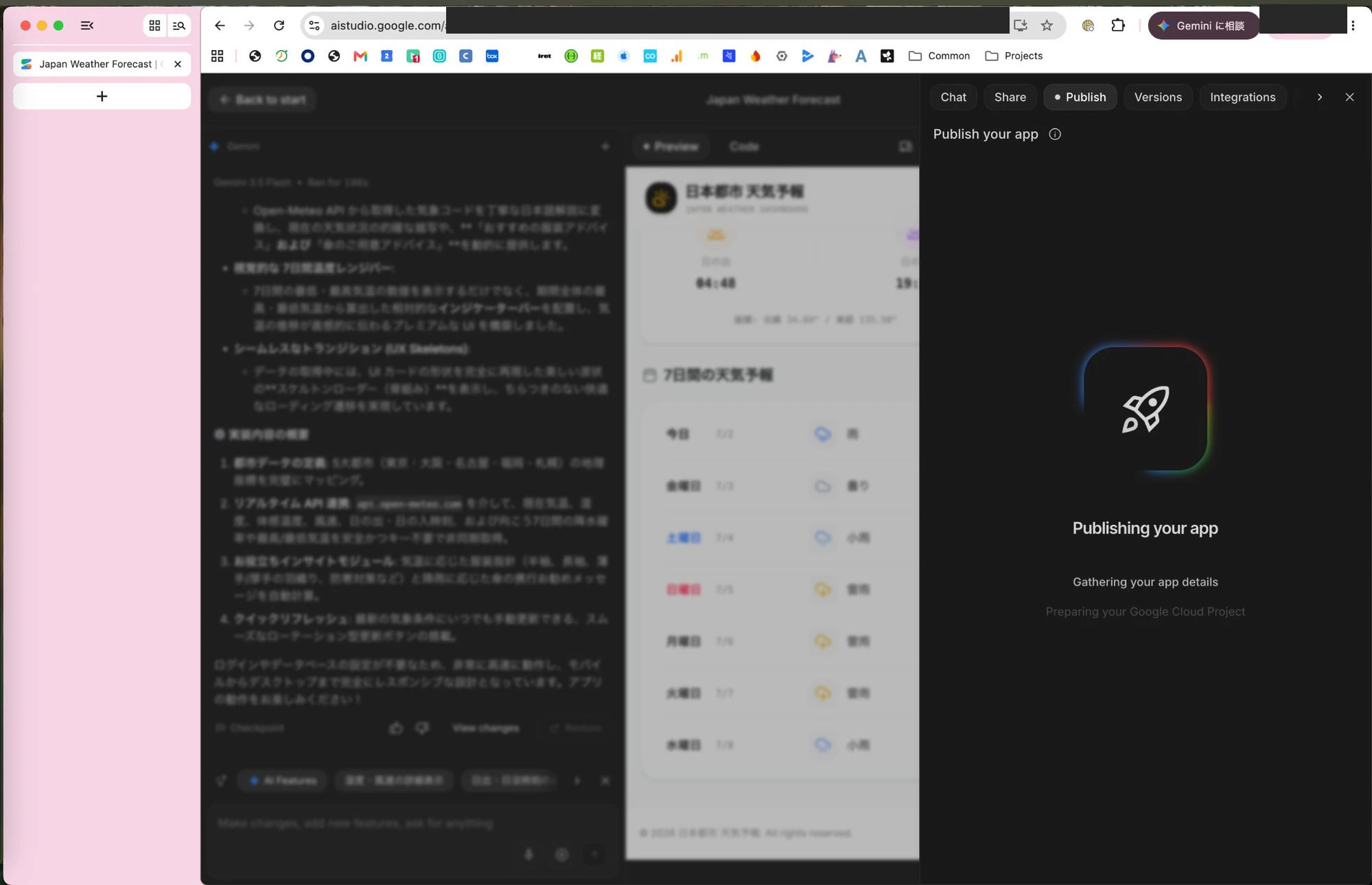Expand the Projects bookmarks folder
1372x885 pixels.
[x=1014, y=56]
